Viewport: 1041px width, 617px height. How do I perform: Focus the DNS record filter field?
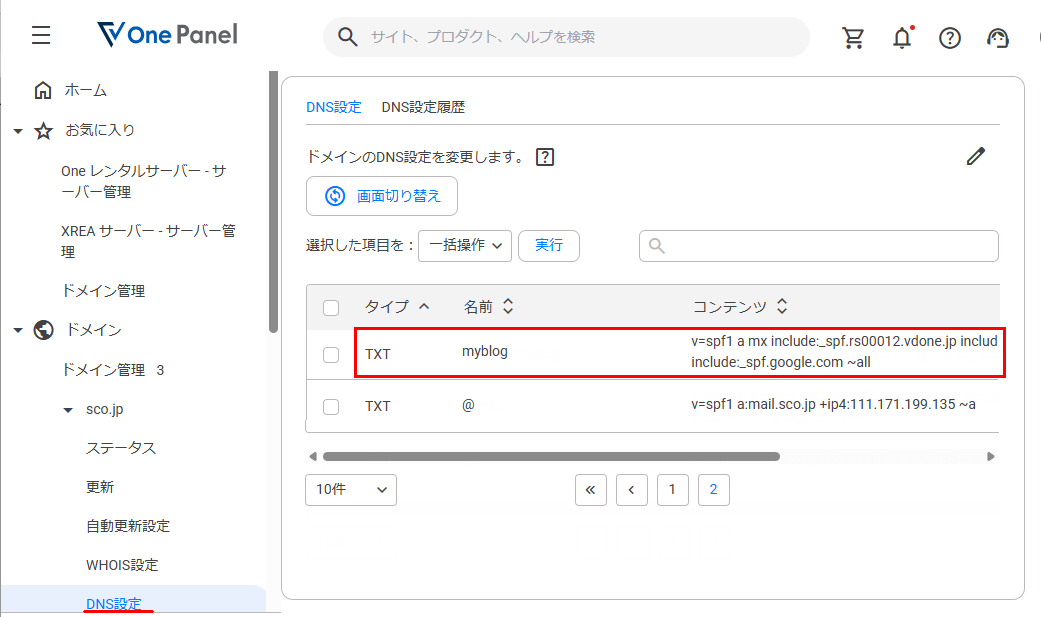click(x=819, y=246)
